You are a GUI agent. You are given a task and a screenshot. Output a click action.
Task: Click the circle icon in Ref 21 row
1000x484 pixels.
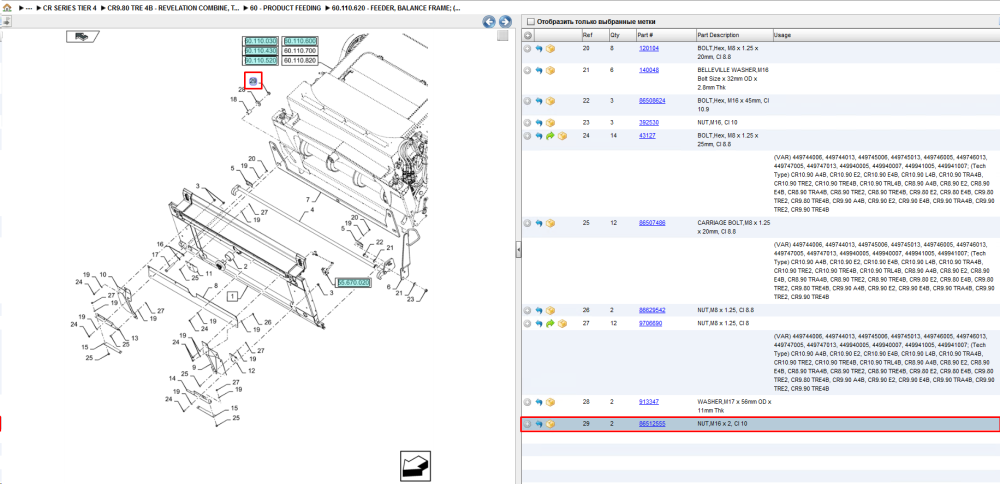coord(527,70)
